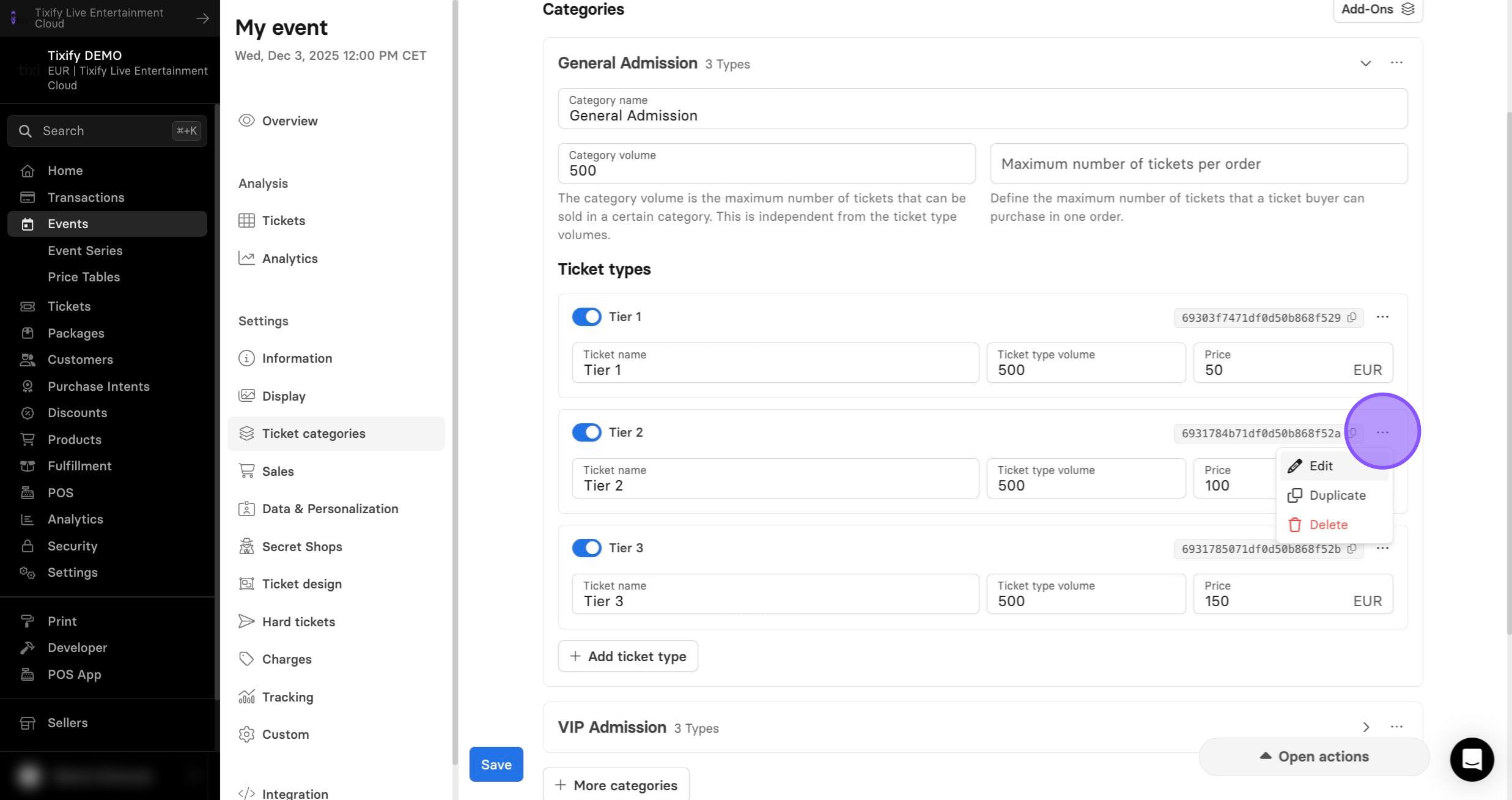This screenshot has height=800, width=1512.
Task: Open the chat support widget
Action: click(x=1472, y=759)
